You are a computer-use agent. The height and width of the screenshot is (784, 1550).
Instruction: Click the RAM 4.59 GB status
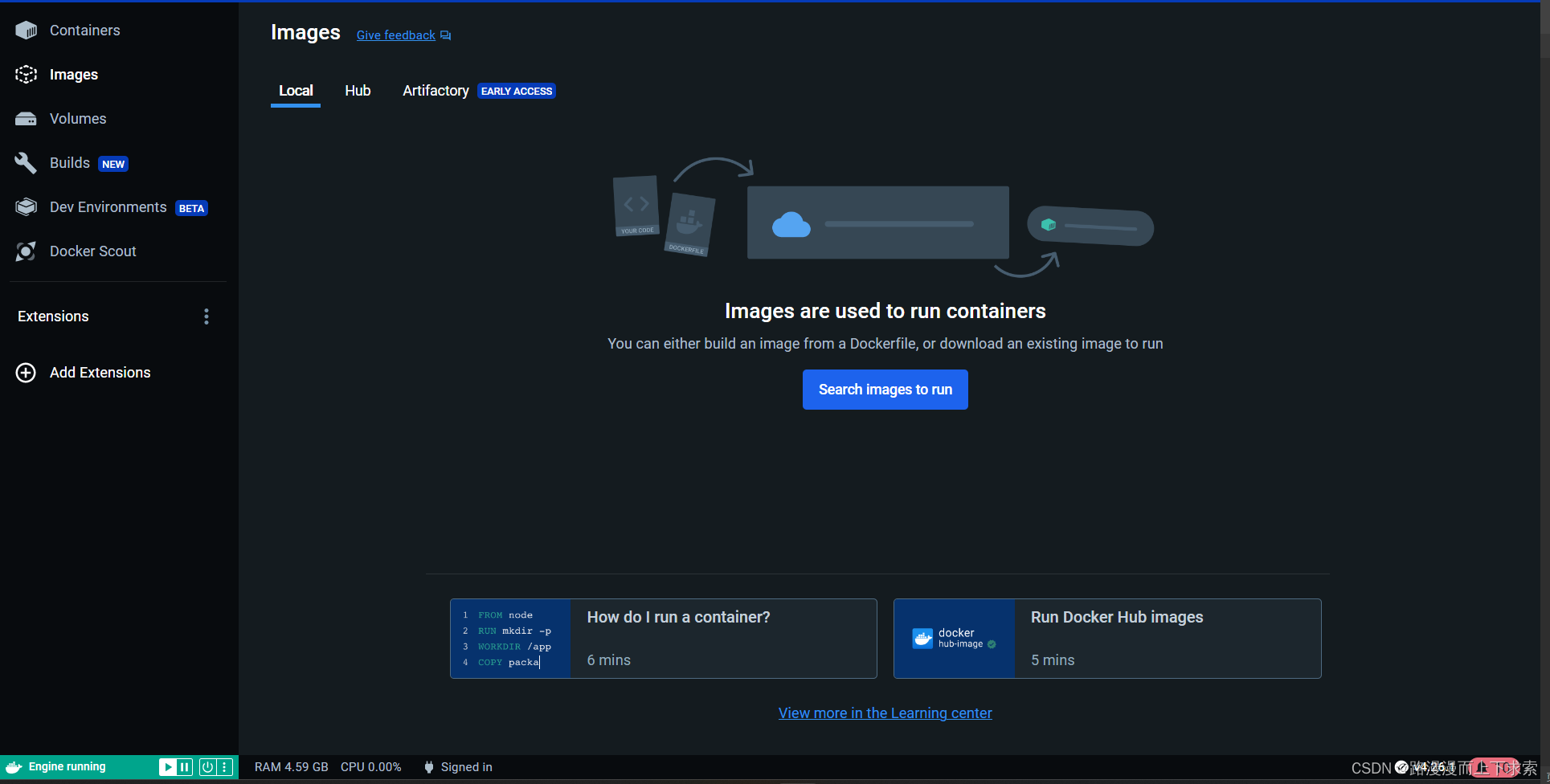292,767
